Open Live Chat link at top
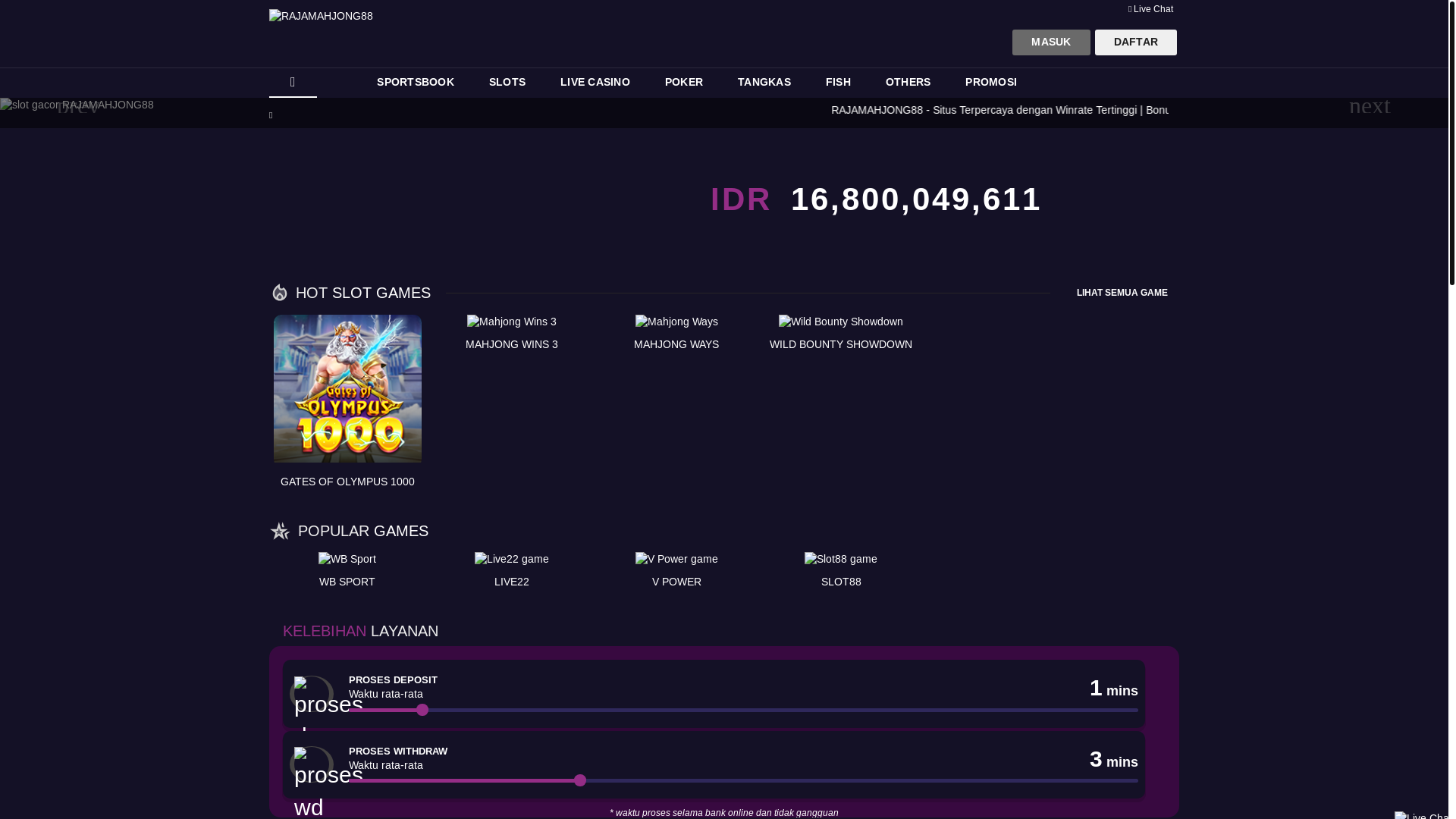 click(1150, 9)
